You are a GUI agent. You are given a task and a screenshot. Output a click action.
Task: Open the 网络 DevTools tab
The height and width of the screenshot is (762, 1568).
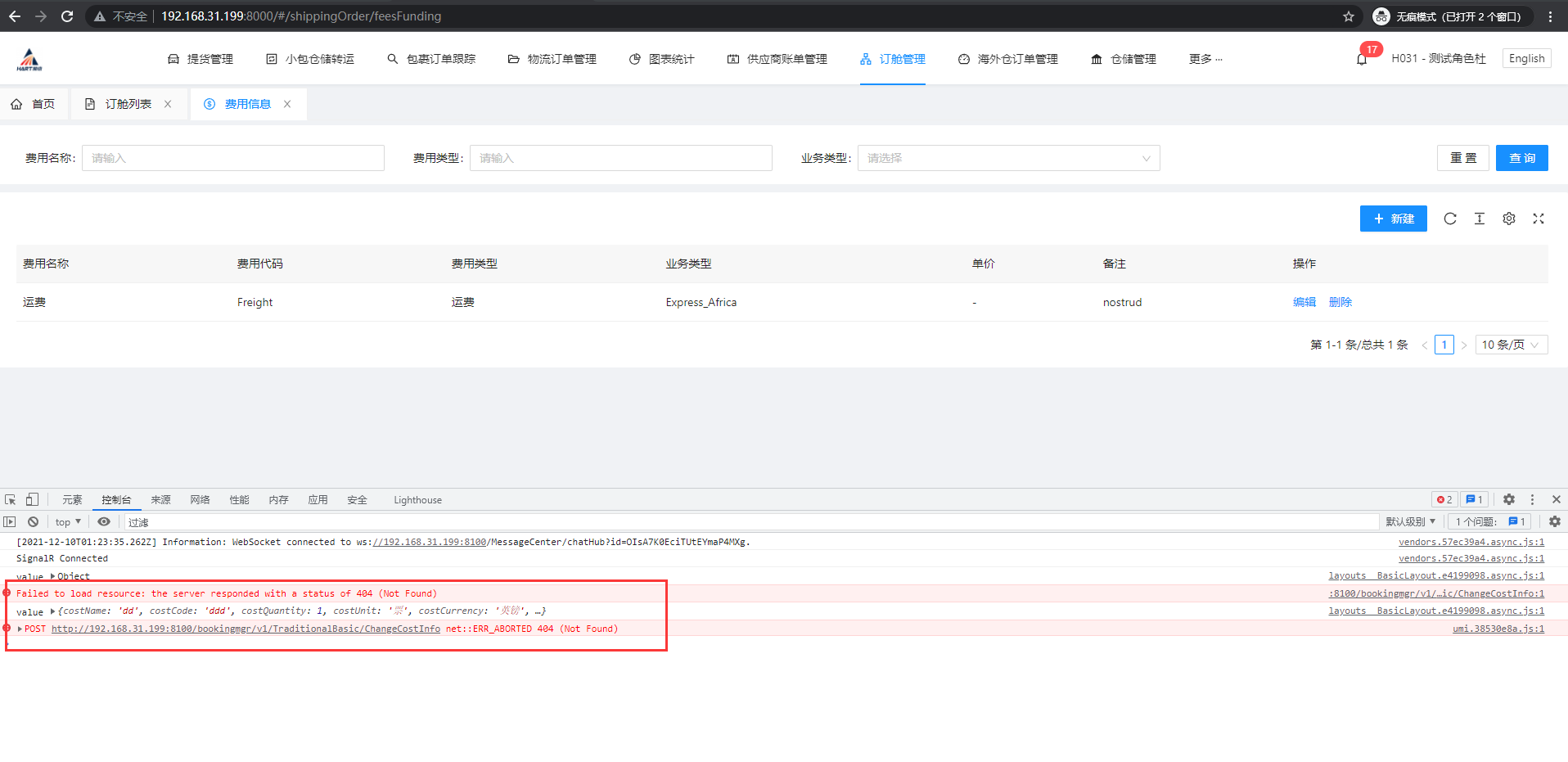point(200,500)
